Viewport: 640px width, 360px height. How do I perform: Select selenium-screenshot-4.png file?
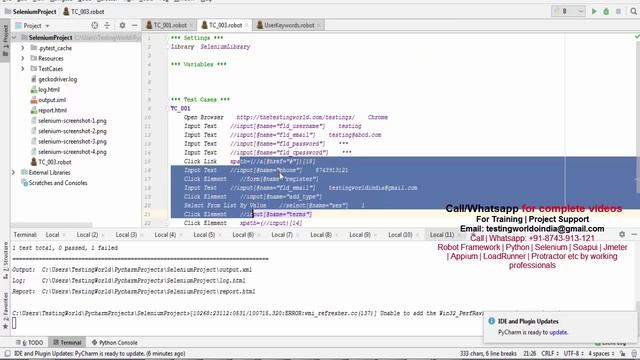tap(72, 152)
